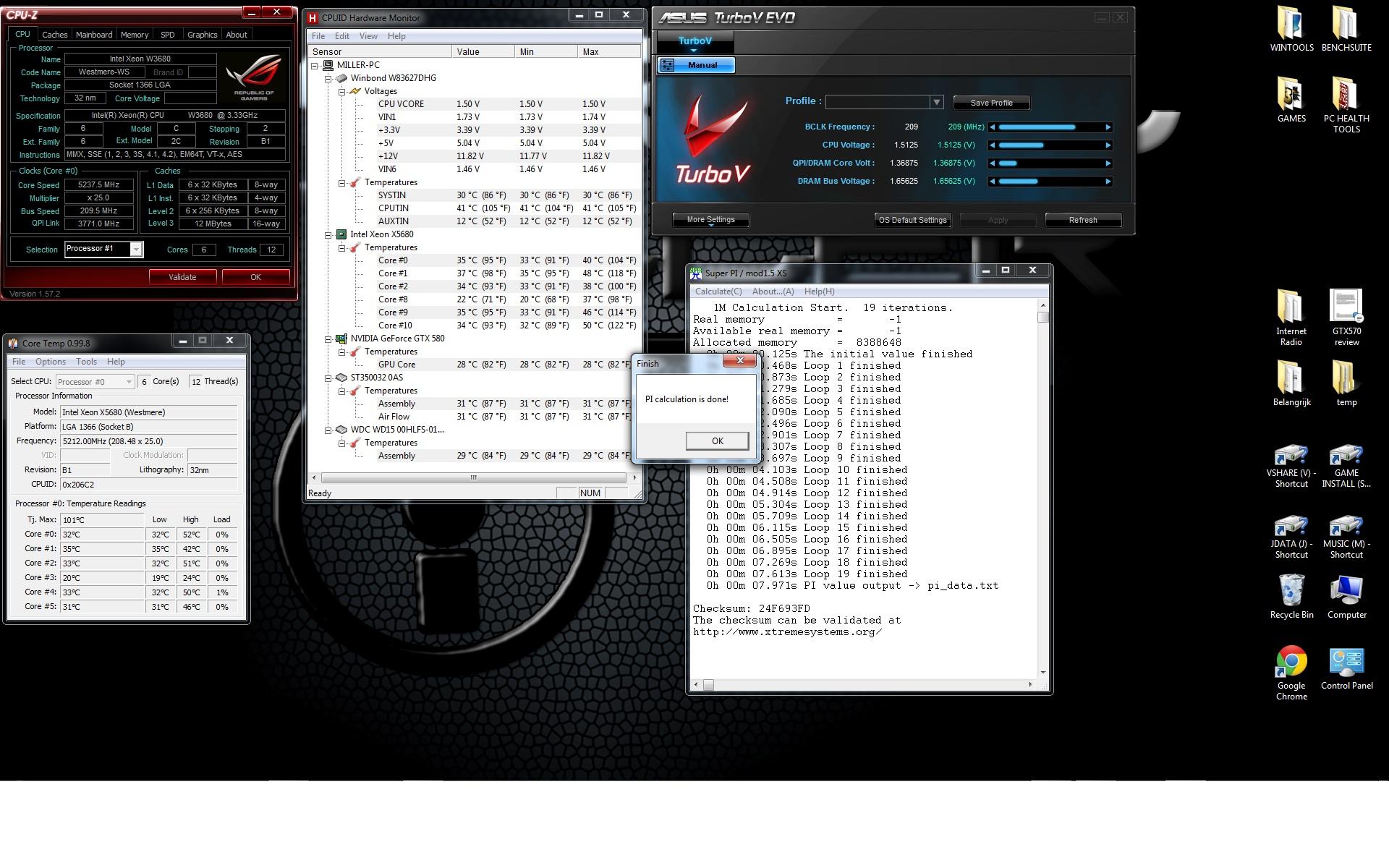Click OK in the Finish dialog
Viewport: 1389px width, 868px height.
pos(717,441)
